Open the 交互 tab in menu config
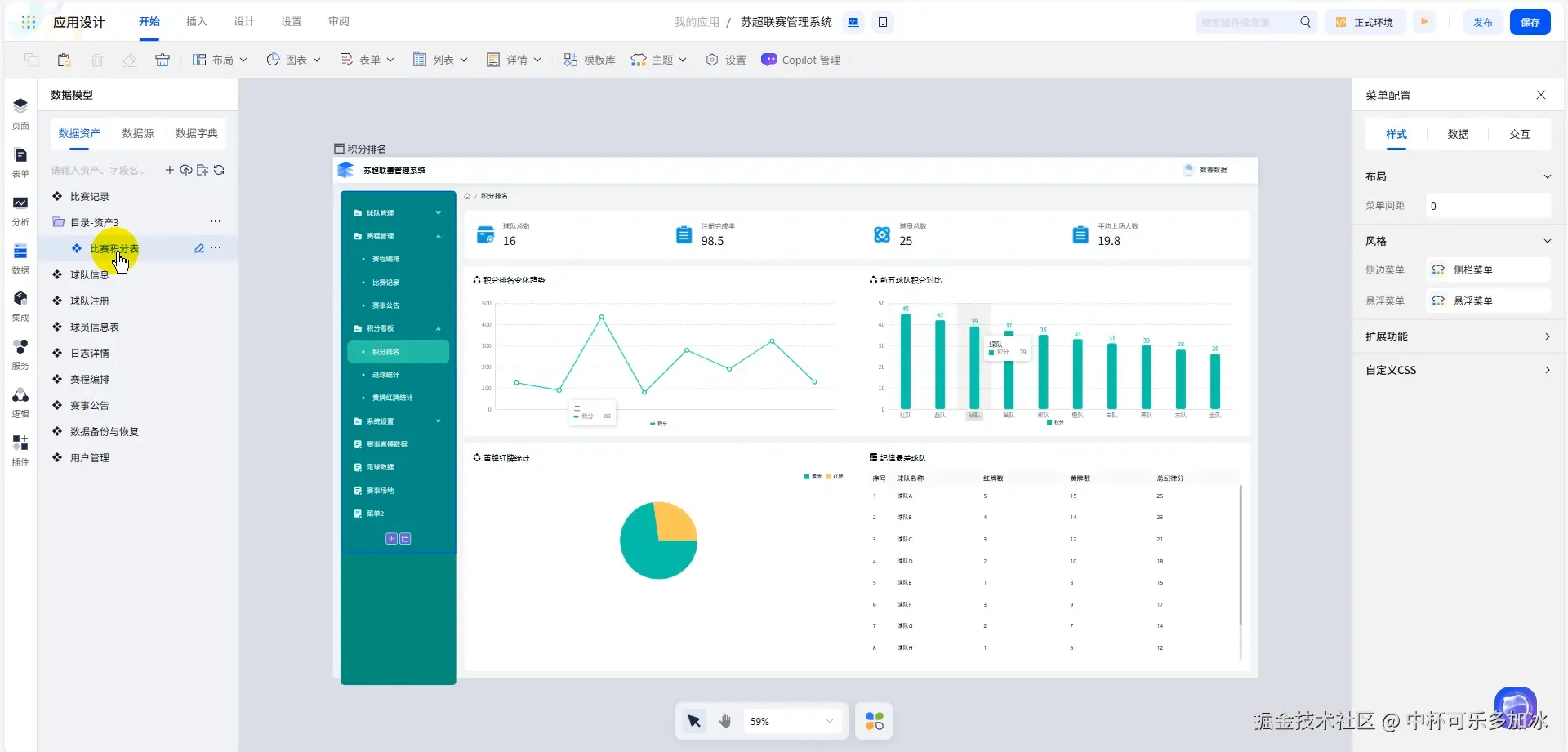Image resolution: width=1568 pixels, height=752 pixels. (x=1519, y=134)
